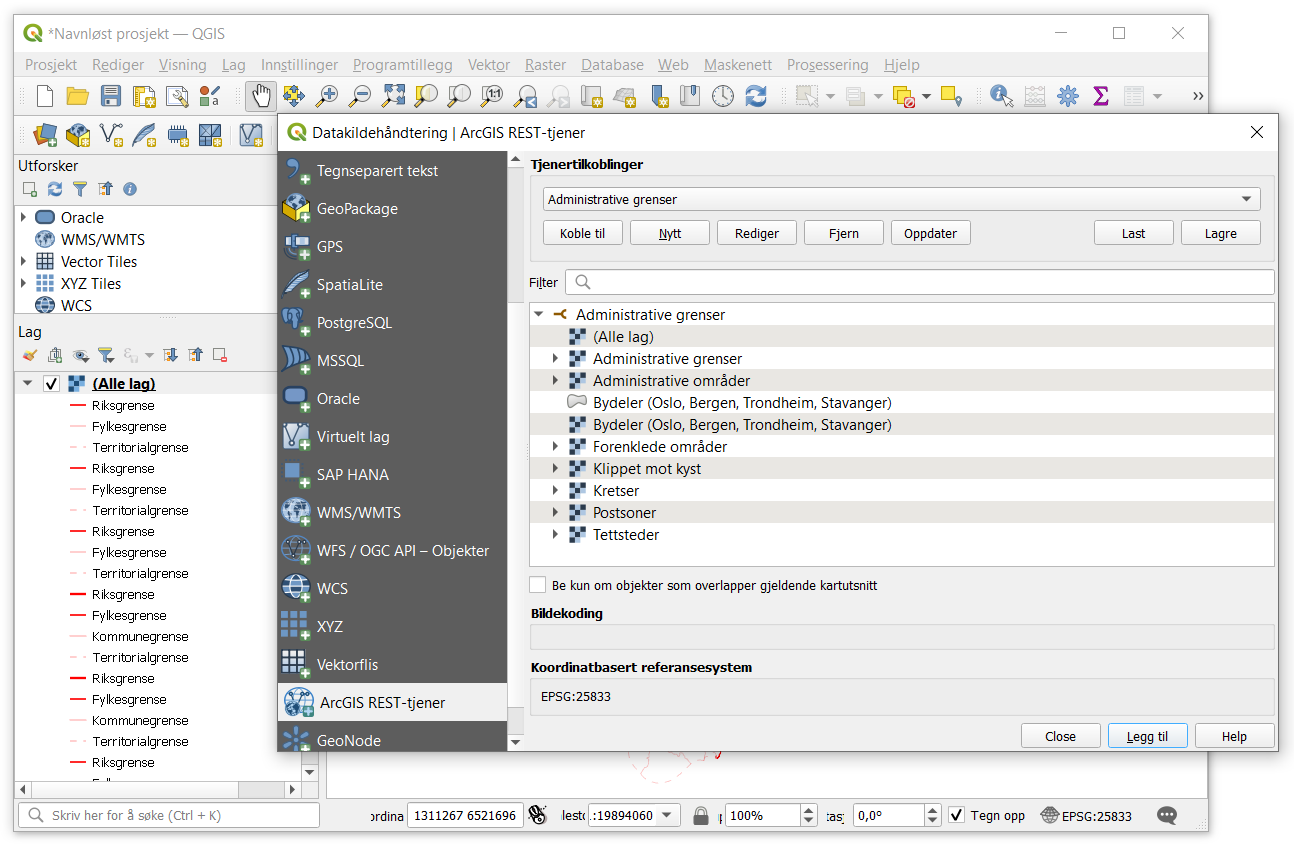
Task: Open temporal controller clock icon
Action: click(x=723, y=96)
